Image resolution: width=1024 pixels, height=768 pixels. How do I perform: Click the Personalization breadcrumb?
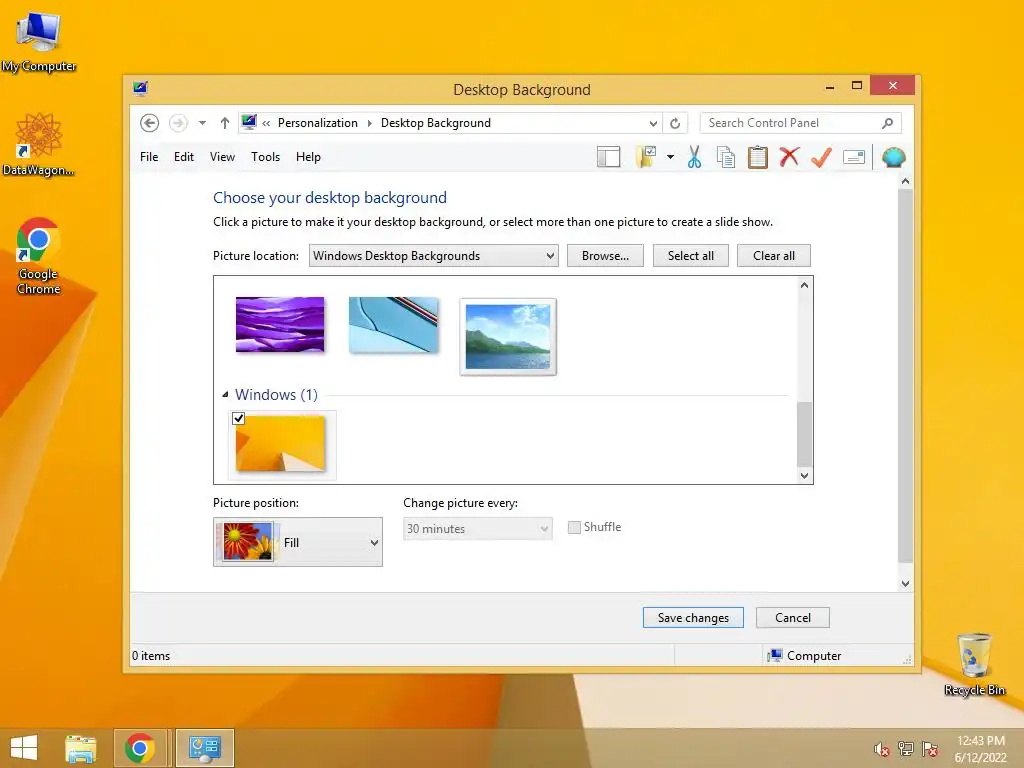(317, 123)
